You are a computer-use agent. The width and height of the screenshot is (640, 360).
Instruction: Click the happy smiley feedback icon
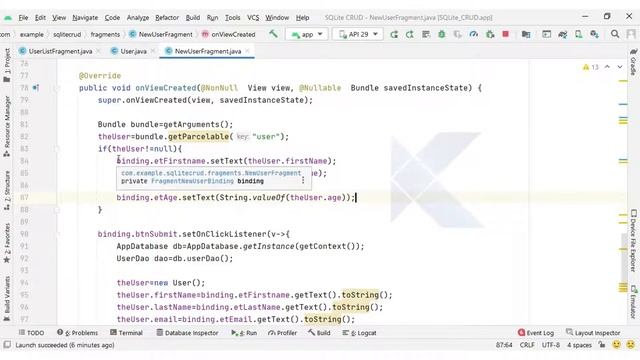[x=616, y=344]
